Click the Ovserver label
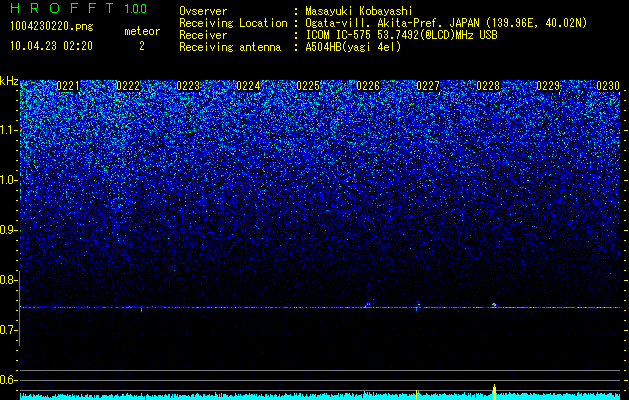This screenshot has height=400, width=629. point(203,11)
